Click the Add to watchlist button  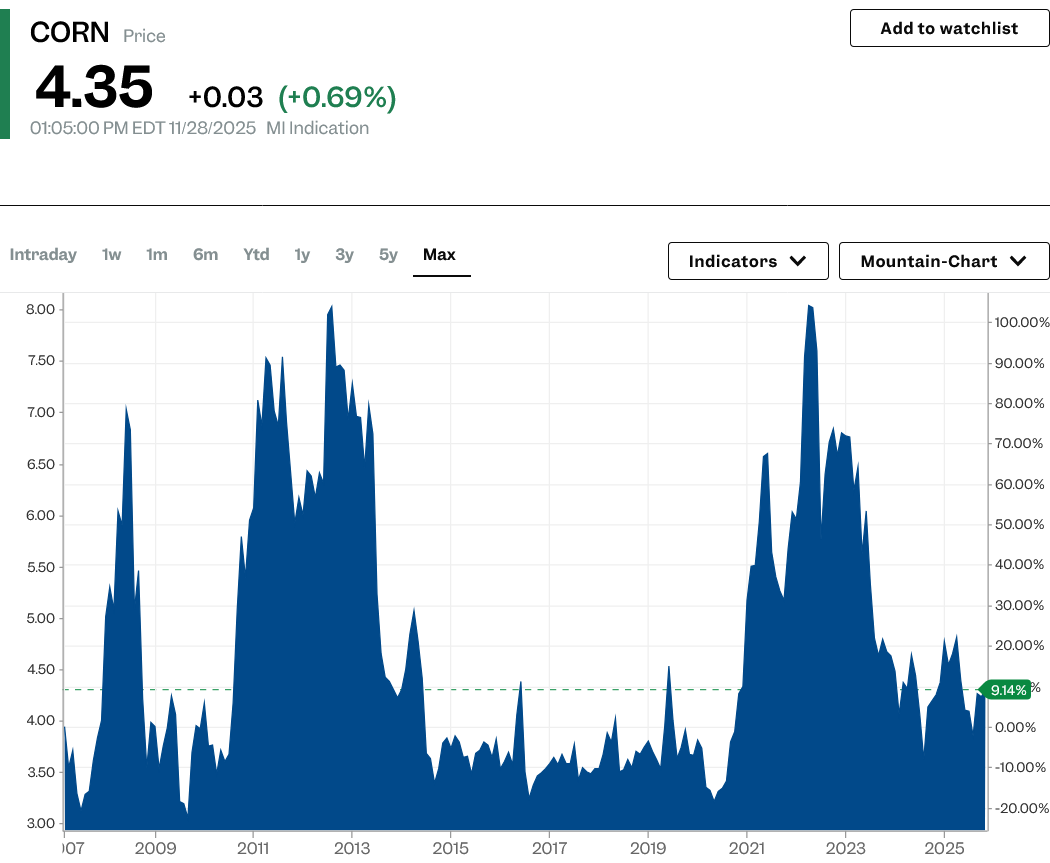tap(949, 28)
